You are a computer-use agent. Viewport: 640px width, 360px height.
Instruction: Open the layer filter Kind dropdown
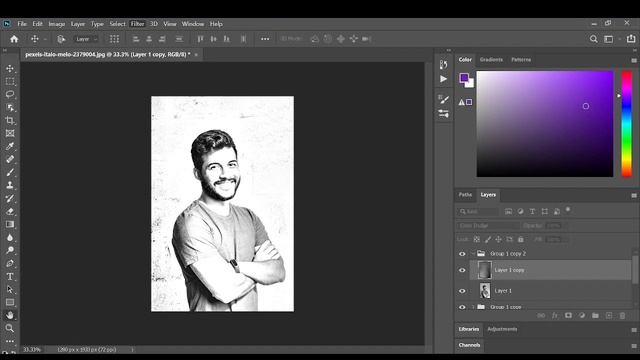tap(478, 211)
